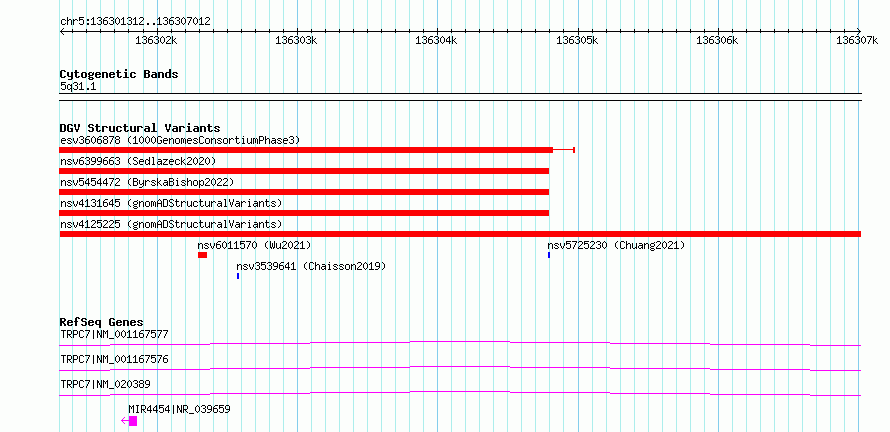Click the blue nsv5725230 Chuang2021 marker
890x432 pixels.
[x=549, y=255]
